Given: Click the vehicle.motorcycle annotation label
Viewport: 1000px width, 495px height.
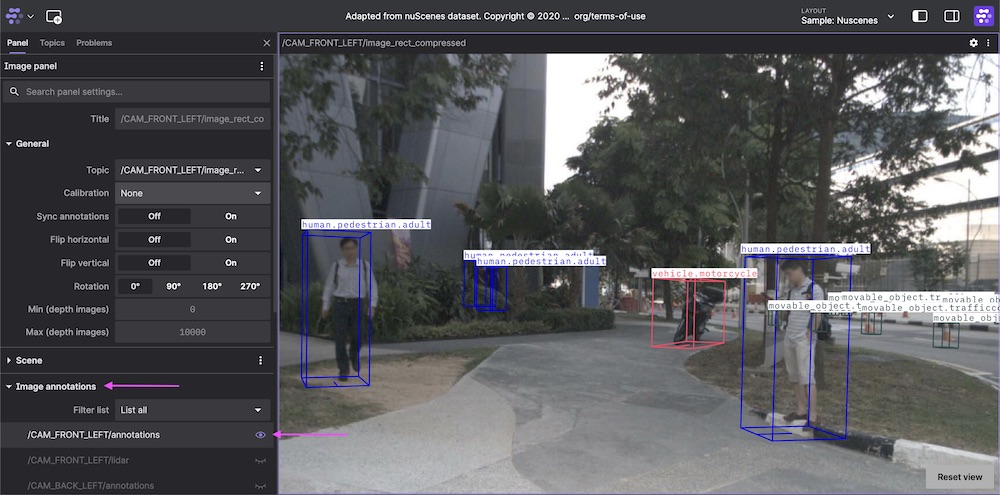Looking at the screenshot, I should 704,274.
